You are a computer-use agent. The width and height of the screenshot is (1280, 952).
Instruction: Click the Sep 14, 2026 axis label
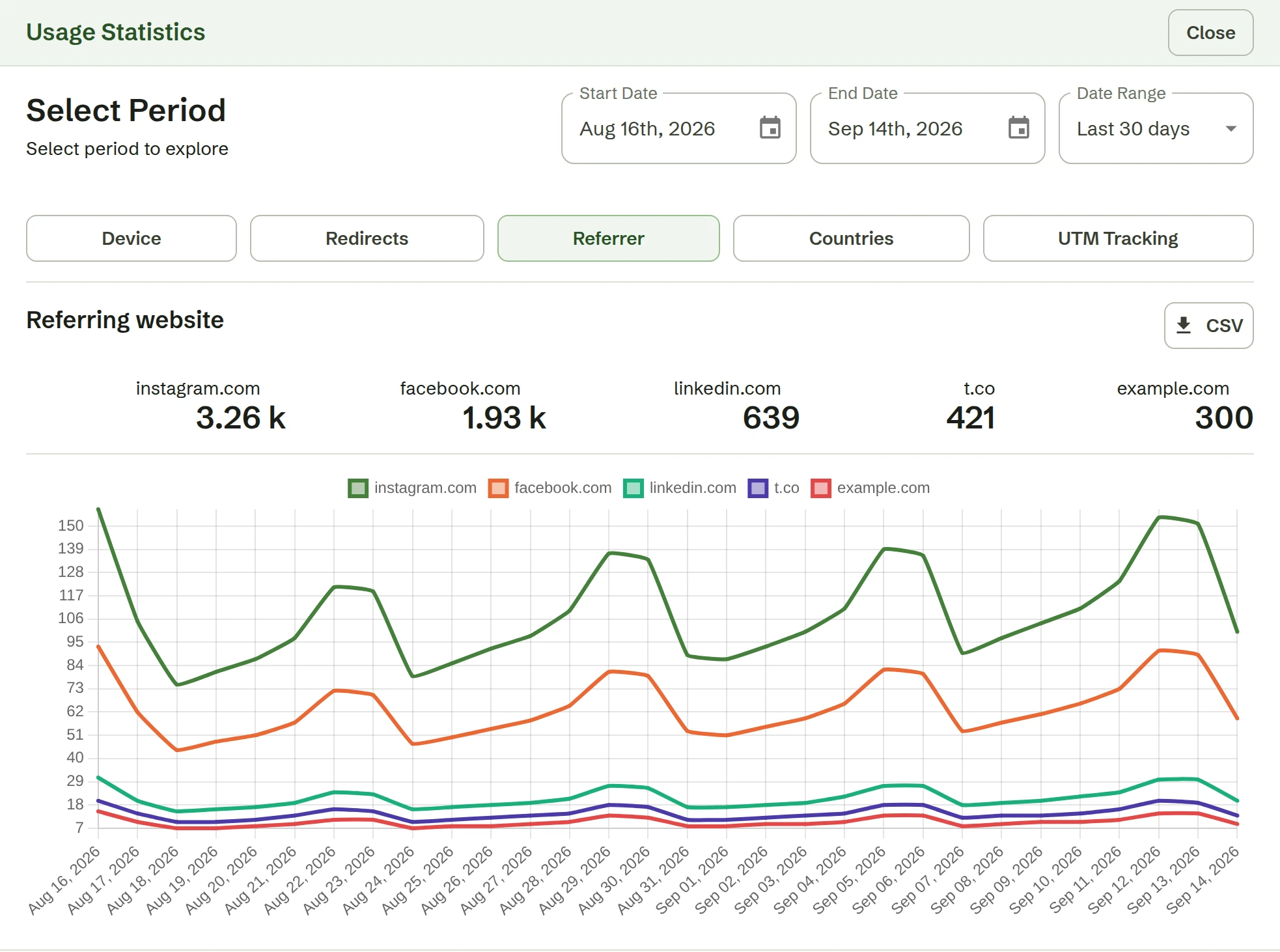[x=1203, y=879]
